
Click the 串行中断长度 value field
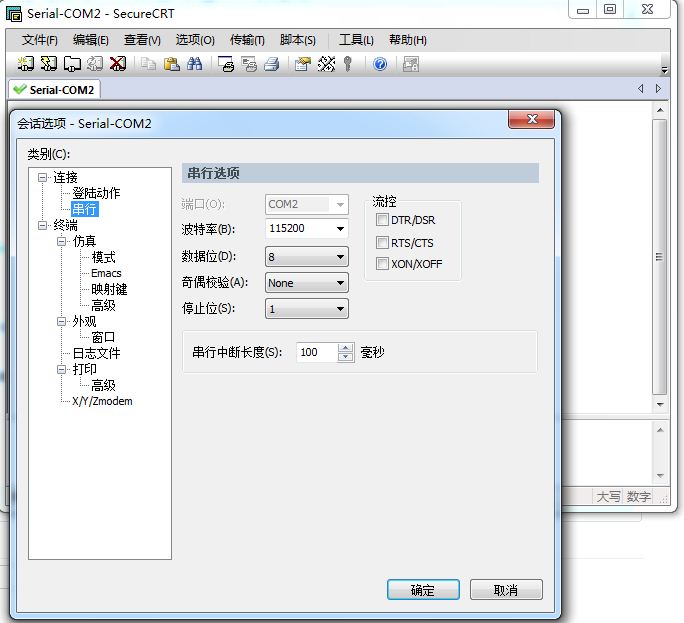(x=317, y=353)
